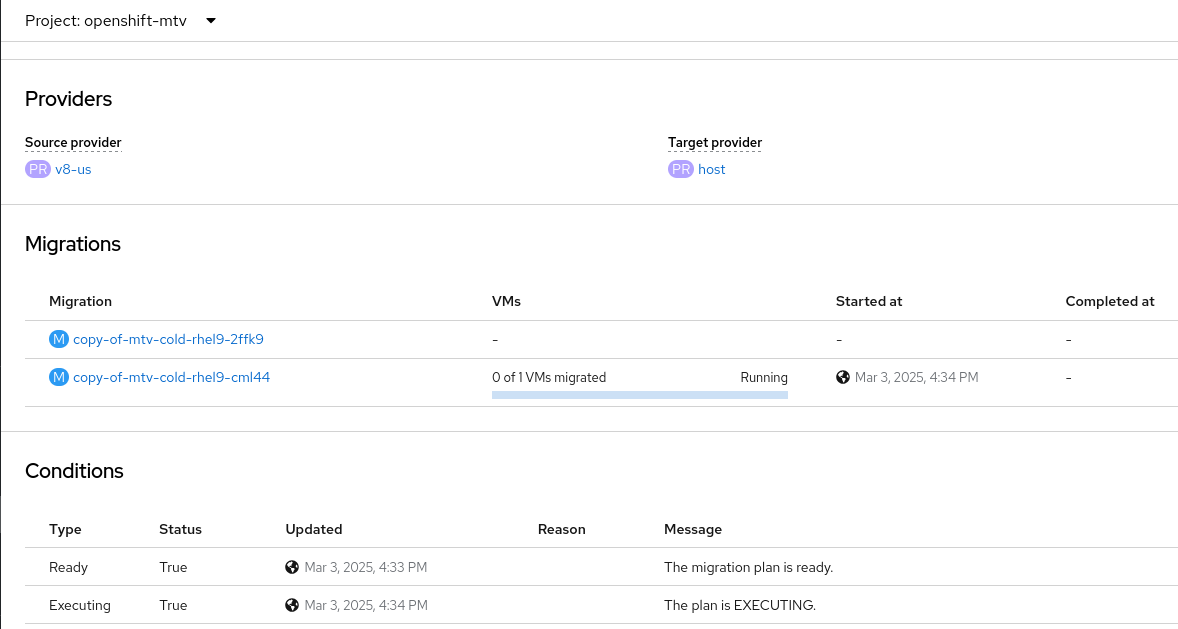1178x629 pixels.
Task: Click the PR badge next to v8-us
Action: 37,169
